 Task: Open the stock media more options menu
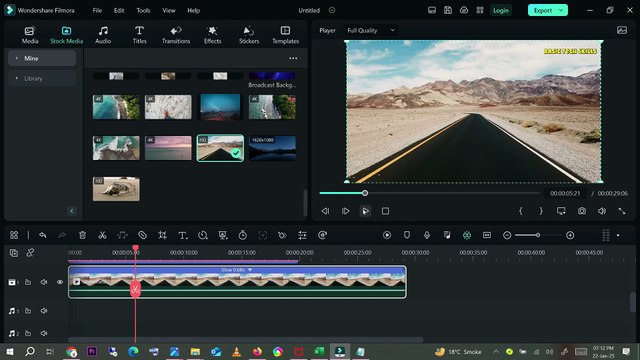pos(293,58)
